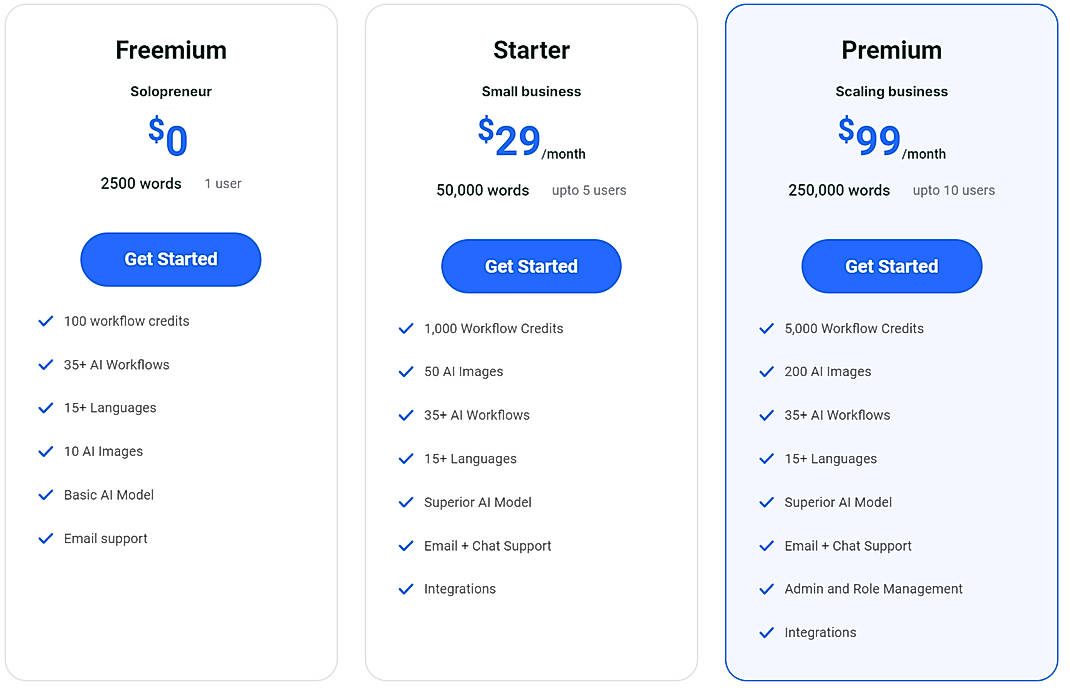Click the checkmark next to Integrations in Premium
Viewport: 1070px width, 688px height.
[767, 632]
